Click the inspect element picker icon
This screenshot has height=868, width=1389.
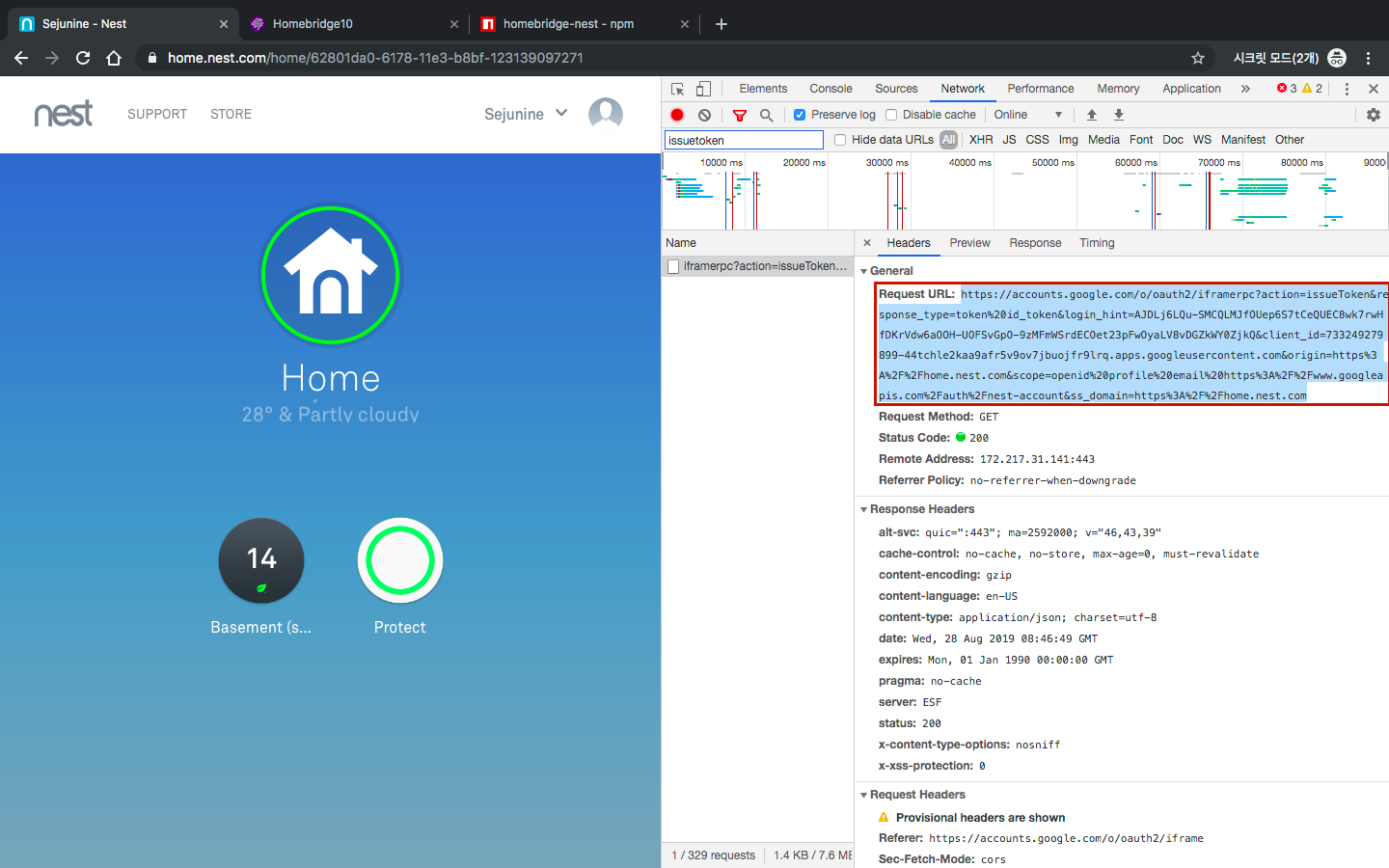677,89
